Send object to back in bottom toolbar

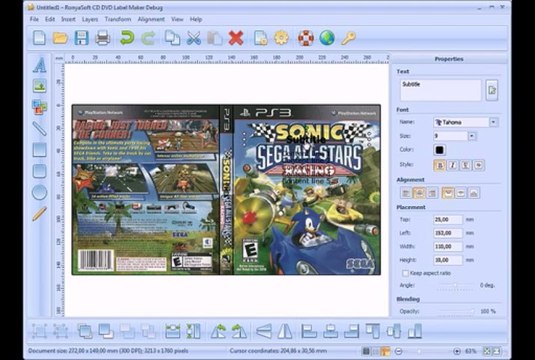coord(106,331)
